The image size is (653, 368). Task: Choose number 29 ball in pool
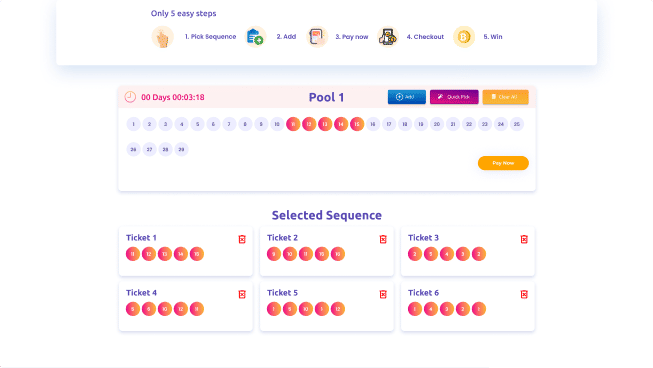(182, 149)
